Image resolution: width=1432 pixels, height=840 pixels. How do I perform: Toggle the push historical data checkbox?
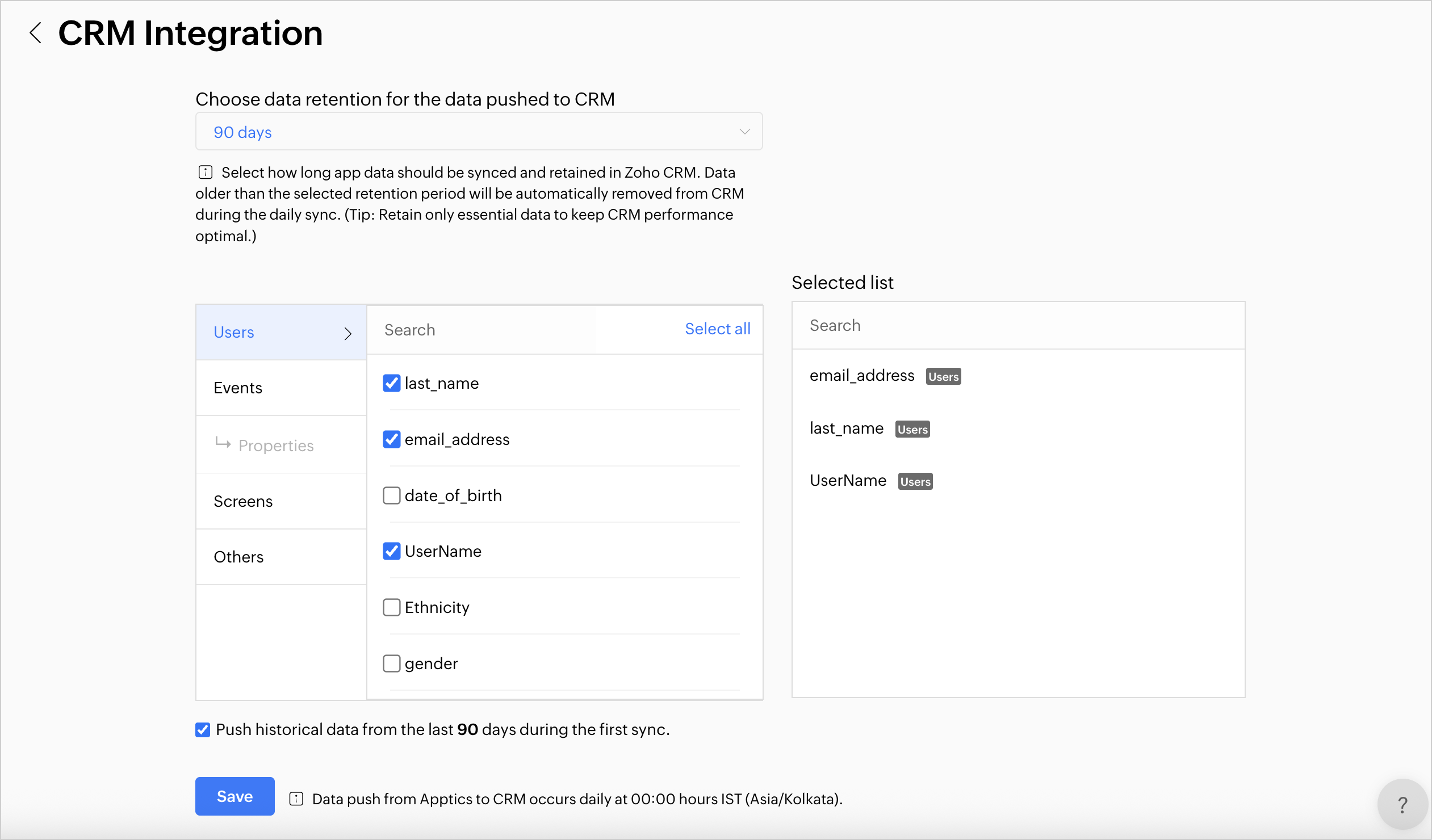point(203,729)
